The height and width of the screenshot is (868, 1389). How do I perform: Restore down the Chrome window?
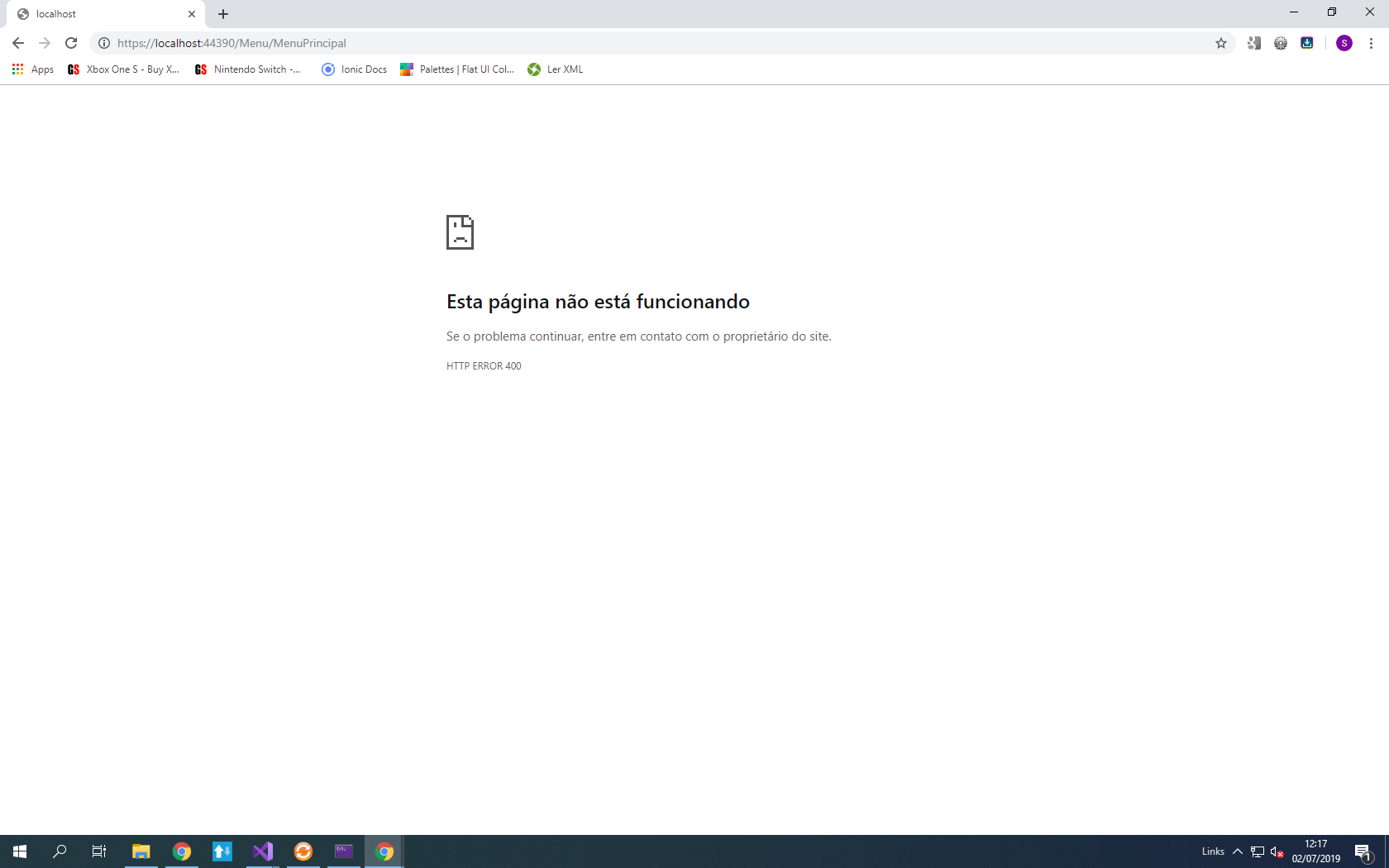pyautogui.click(x=1332, y=12)
